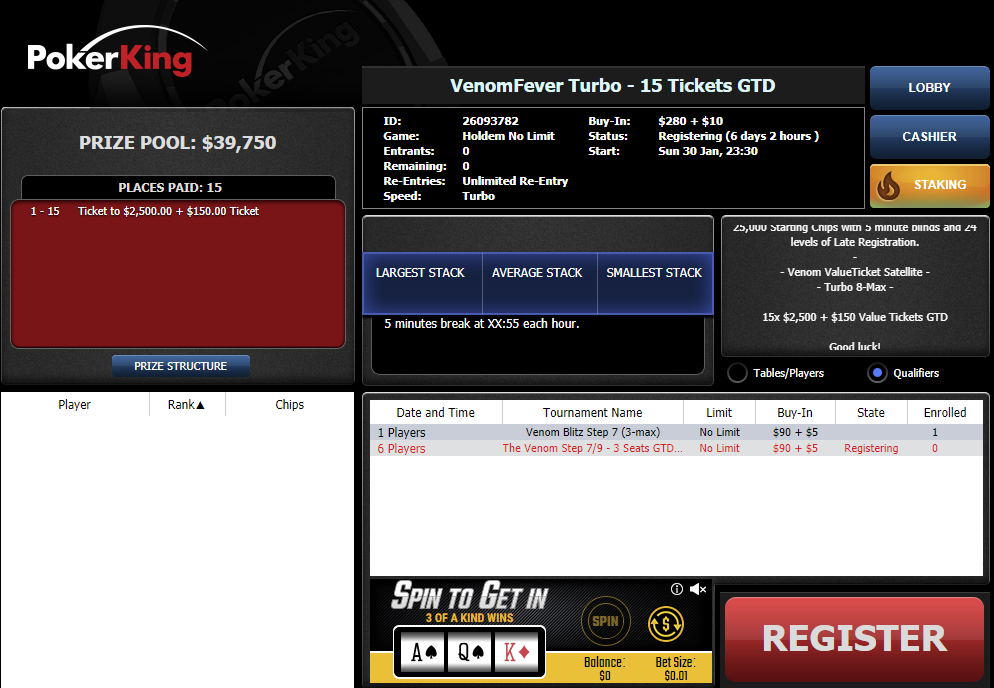Sort by the Chips column header
Screen dimensions: 994x688
[x=290, y=405]
